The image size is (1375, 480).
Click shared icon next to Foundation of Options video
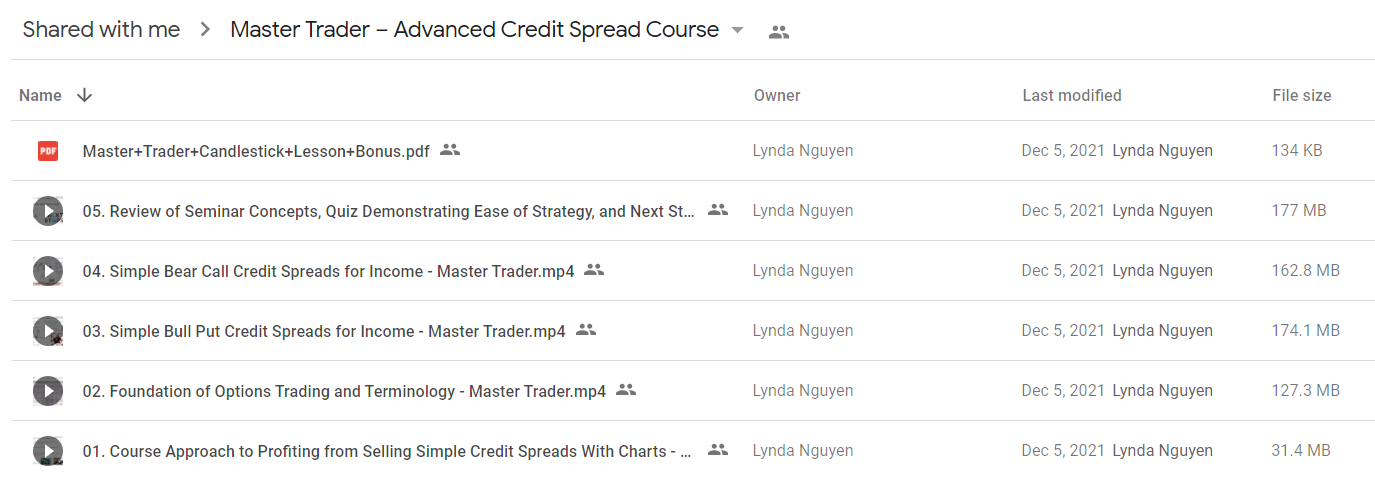pyautogui.click(x=626, y=390)
